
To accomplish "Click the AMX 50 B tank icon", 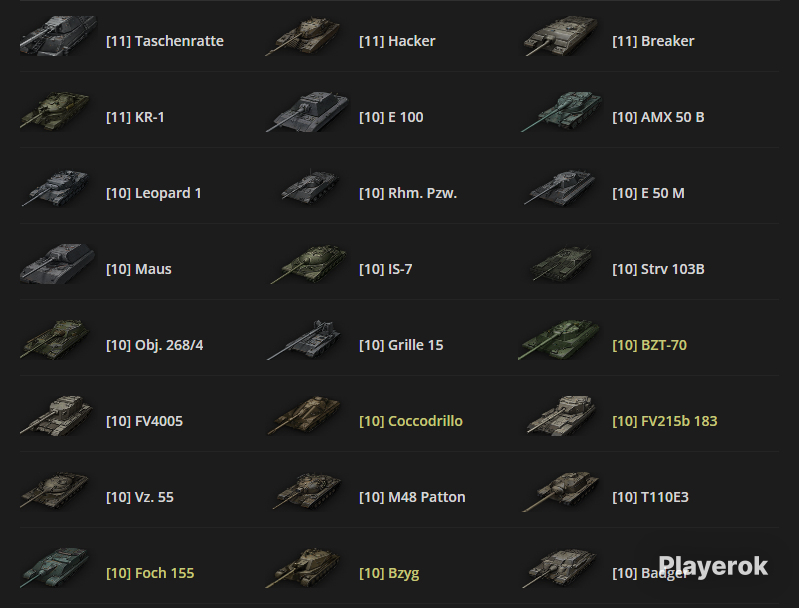I will [x=561, y=112].
